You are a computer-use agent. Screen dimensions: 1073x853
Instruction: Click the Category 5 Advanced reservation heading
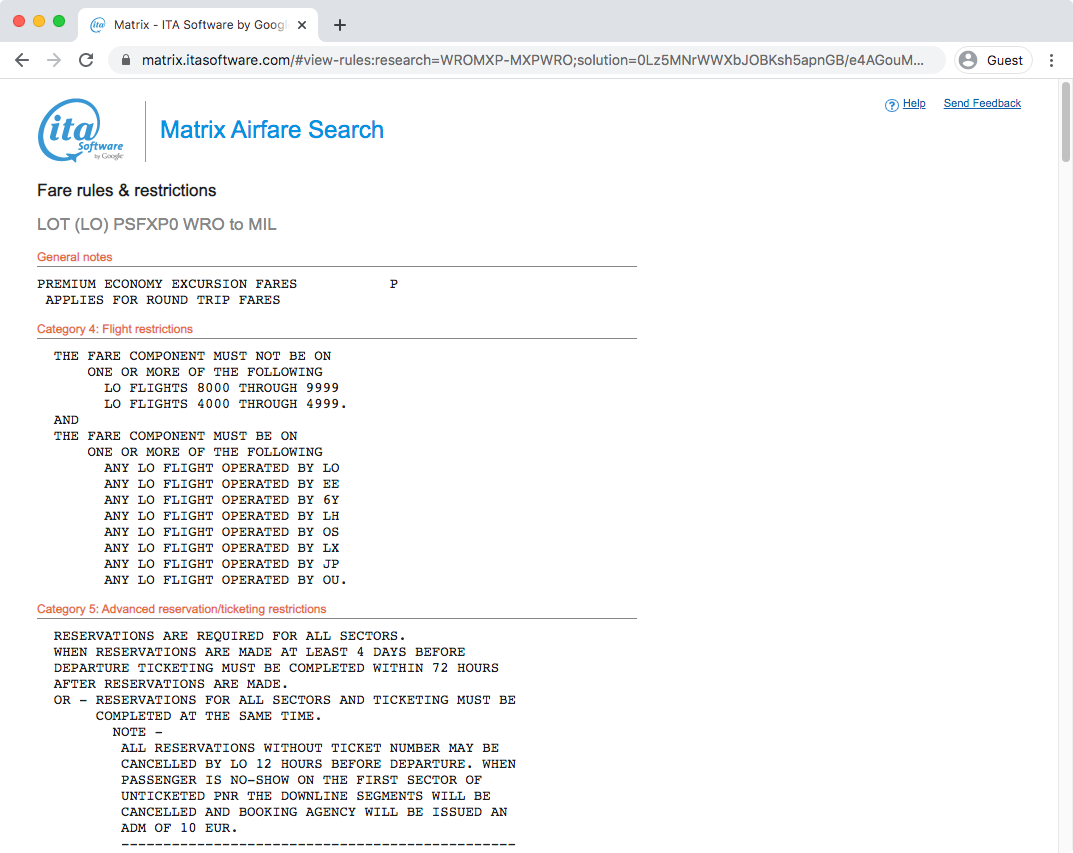tap(182, 609)
